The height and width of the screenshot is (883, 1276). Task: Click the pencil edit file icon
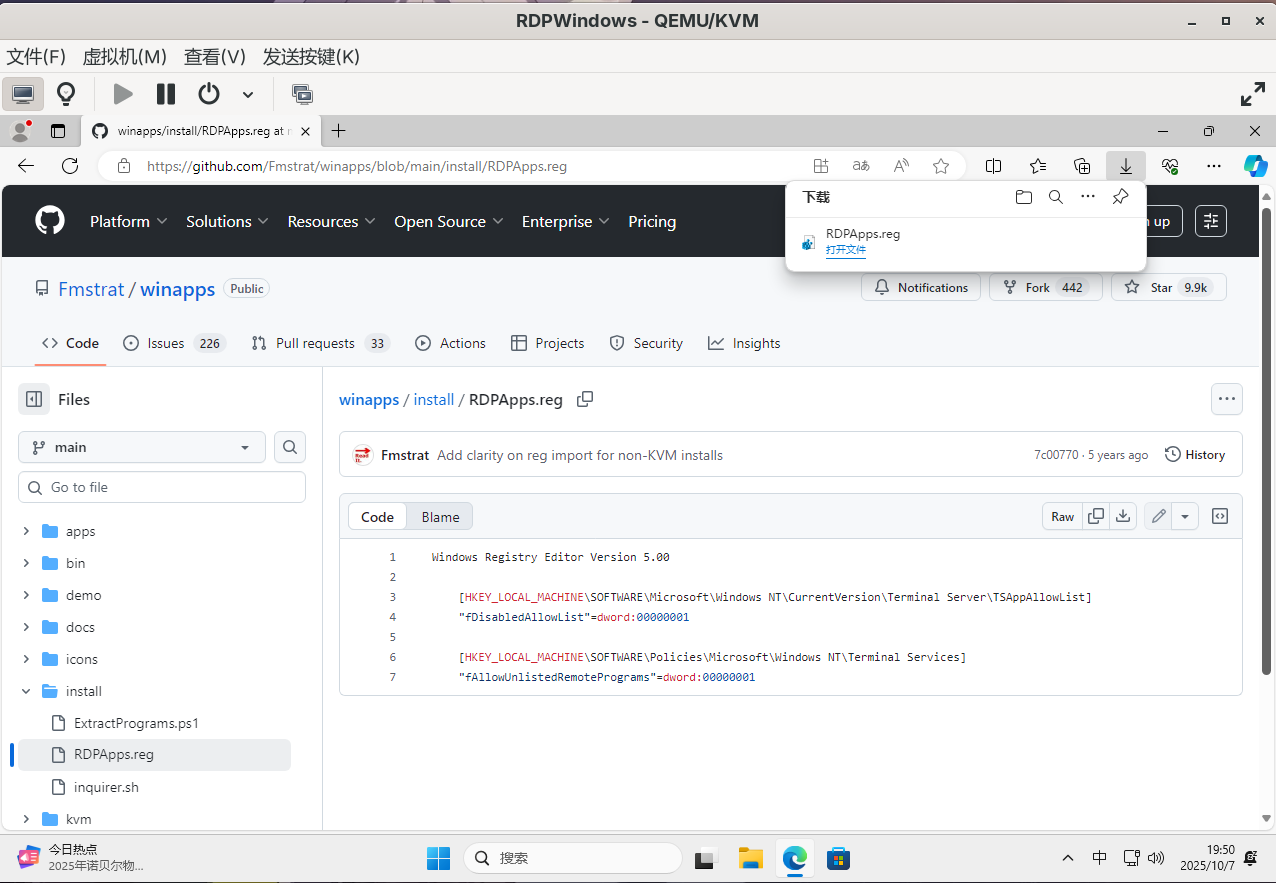tap(1158, 516)
